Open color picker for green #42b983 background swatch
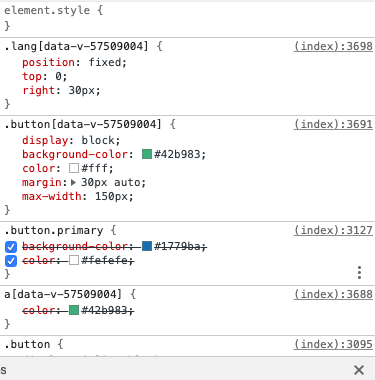Screen dimensions: 375x380 point(147,154)
